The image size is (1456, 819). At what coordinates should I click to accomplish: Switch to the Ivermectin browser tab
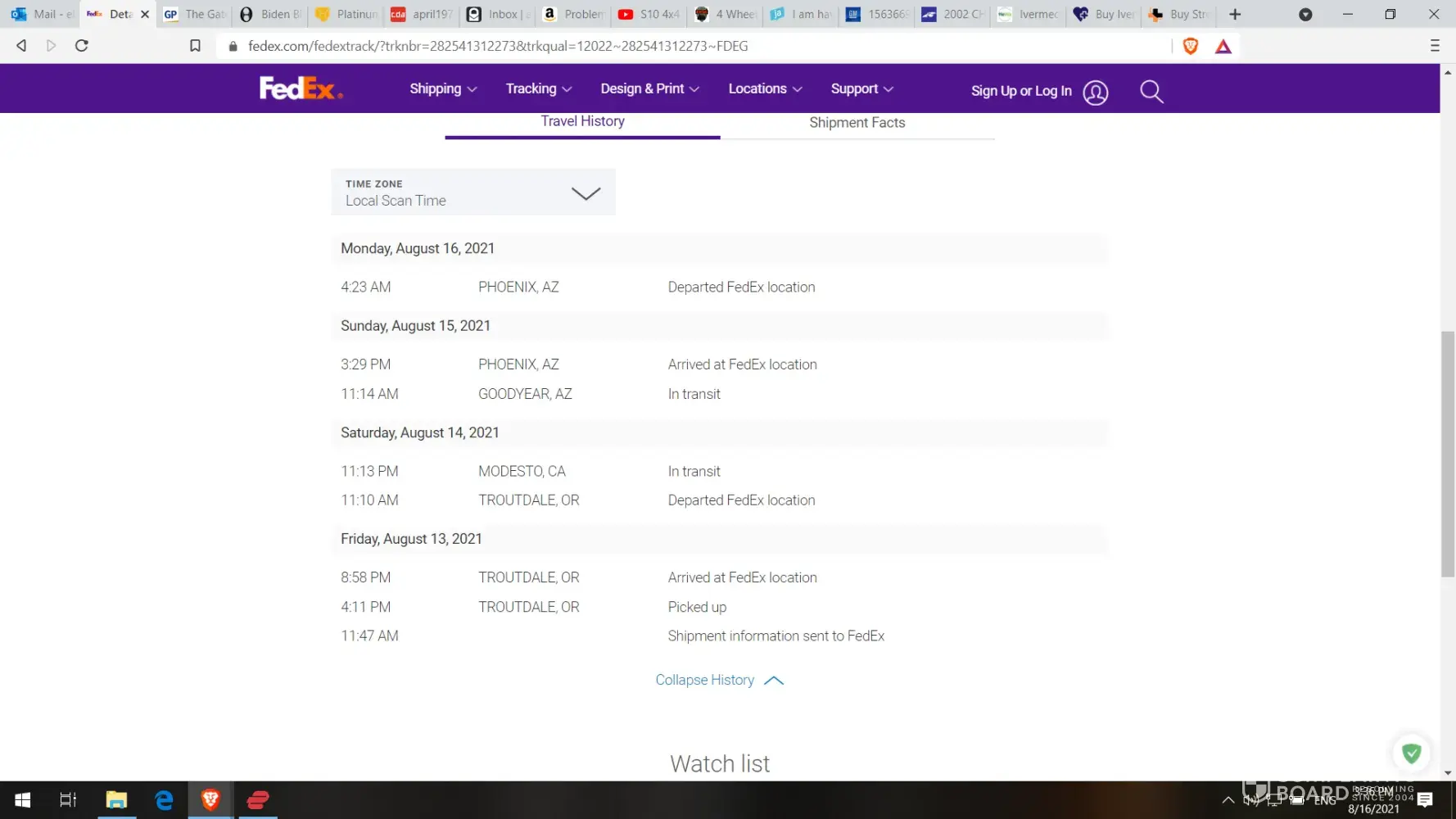pos(1026,14)
